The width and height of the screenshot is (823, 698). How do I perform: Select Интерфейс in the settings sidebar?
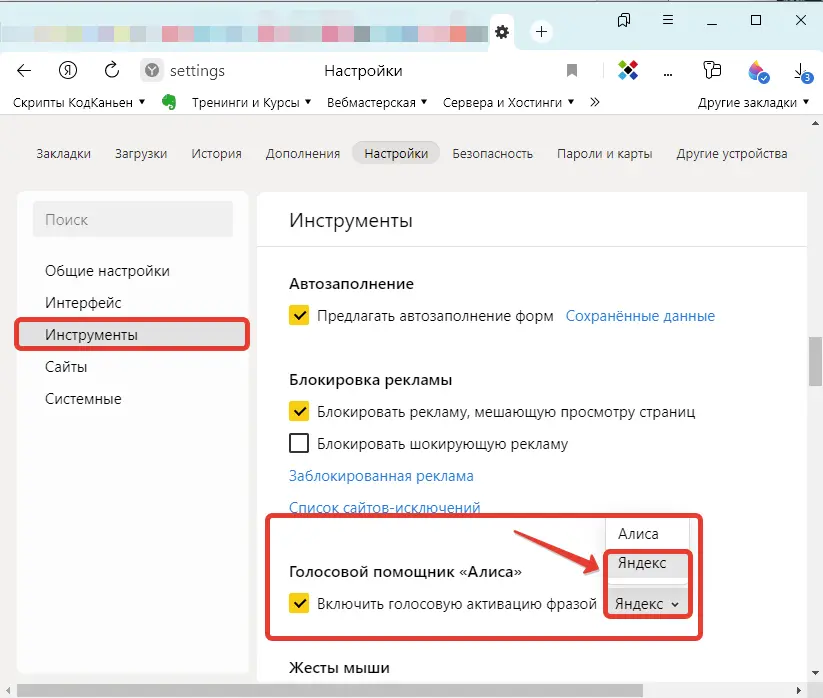tap(83, 302)
